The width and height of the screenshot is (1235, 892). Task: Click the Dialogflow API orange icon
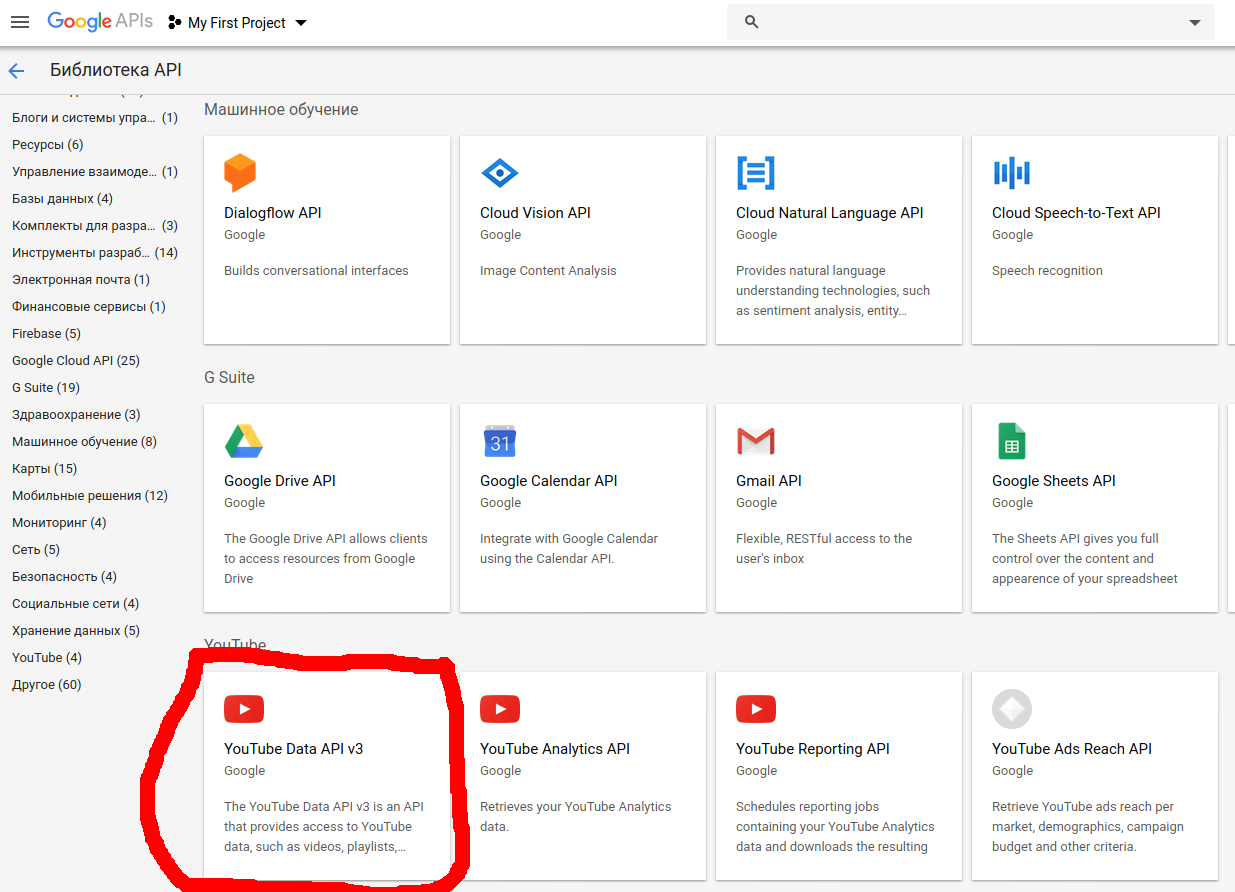coord(240,173)
